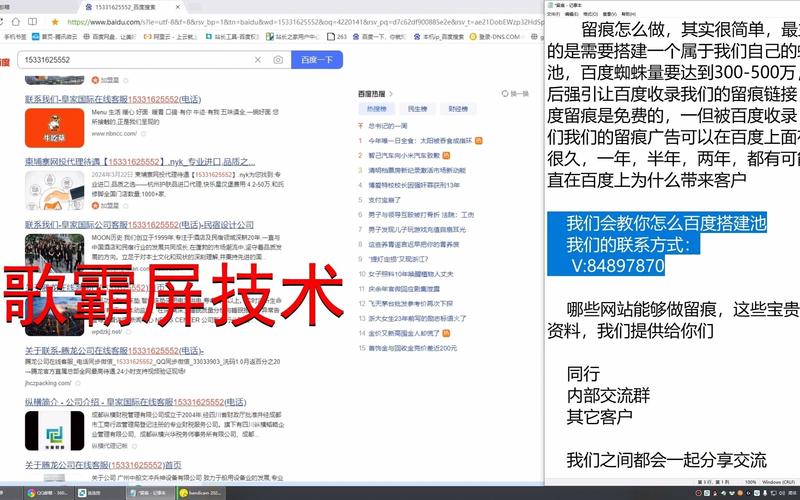Open result 纵横简介 - 公司介绍 - 皇家国际在线客服
Viewport: 800px width, 500px height.
click(x=136, y=402)
